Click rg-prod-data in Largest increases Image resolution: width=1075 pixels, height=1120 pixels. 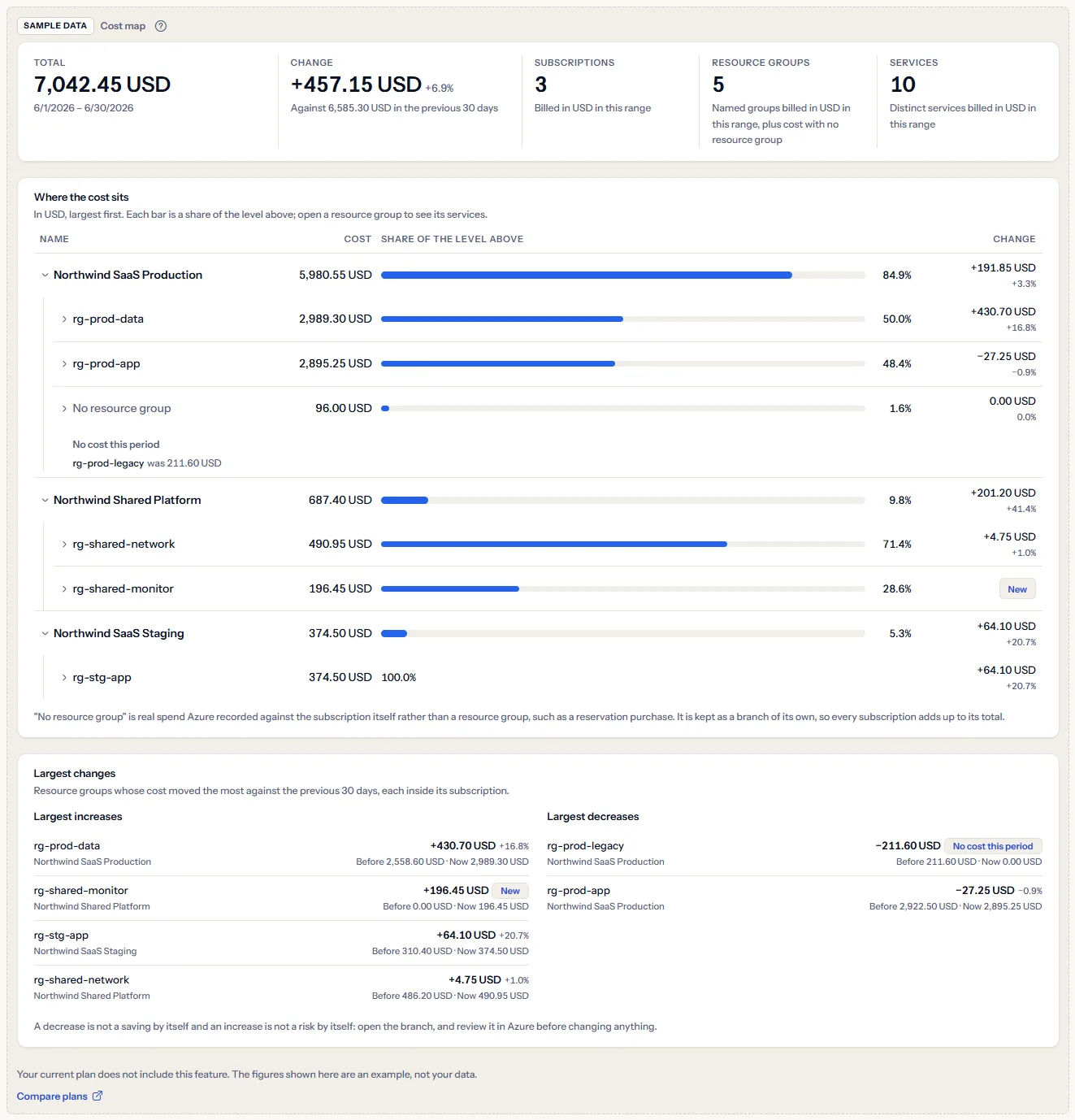point(67,846)
